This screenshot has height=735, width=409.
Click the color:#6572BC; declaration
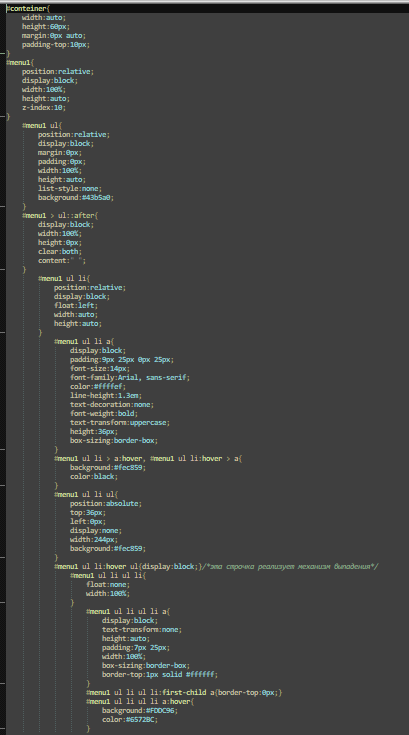130,720
